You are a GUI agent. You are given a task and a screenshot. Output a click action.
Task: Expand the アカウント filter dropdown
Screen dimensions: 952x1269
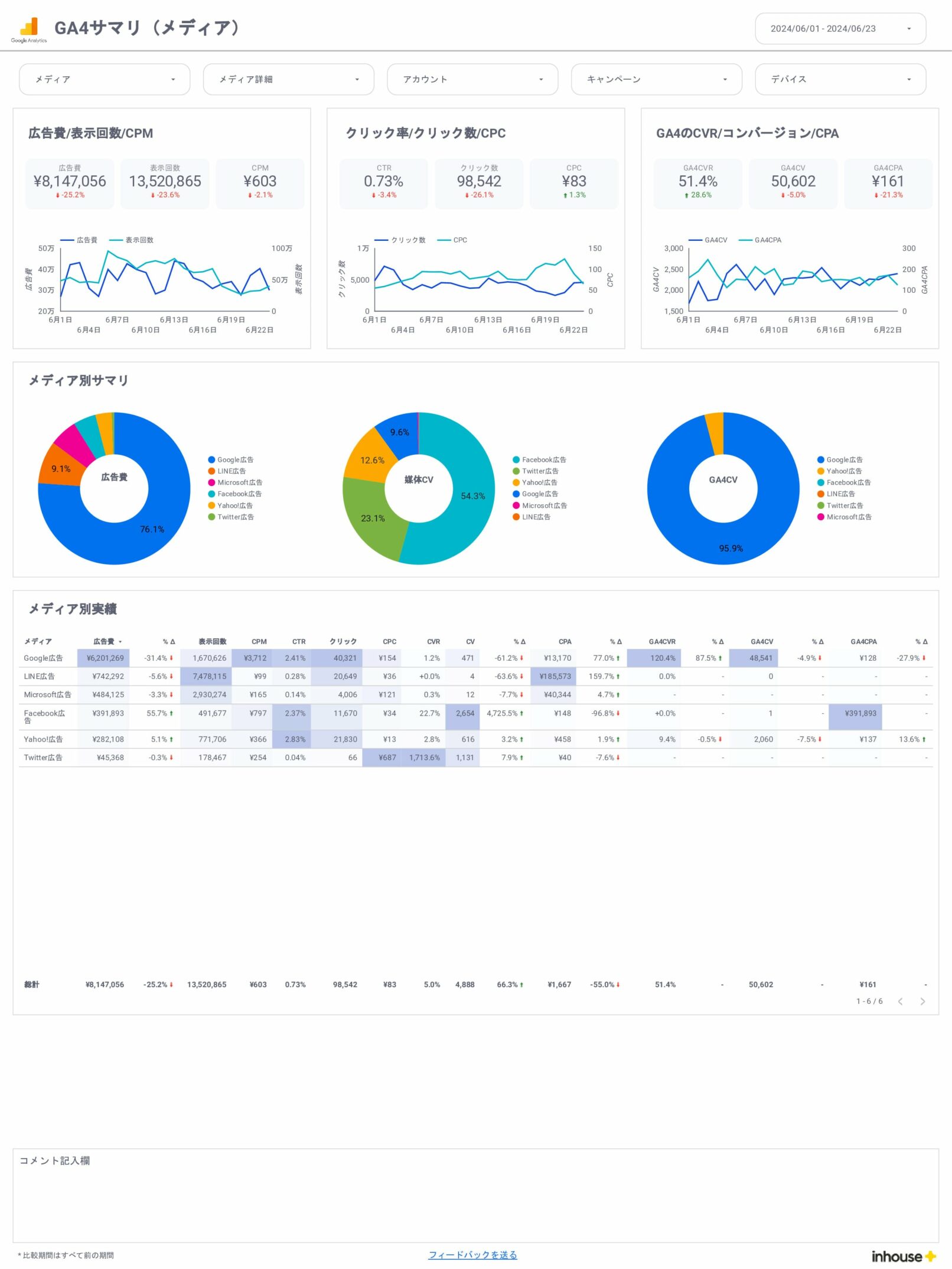[472, 79]
